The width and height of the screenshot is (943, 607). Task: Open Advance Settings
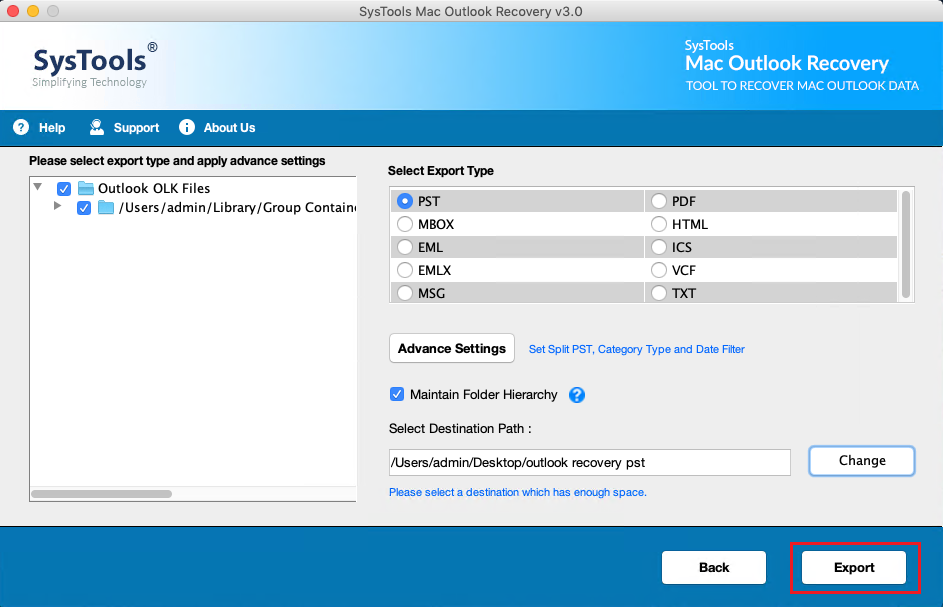(452, 348)
